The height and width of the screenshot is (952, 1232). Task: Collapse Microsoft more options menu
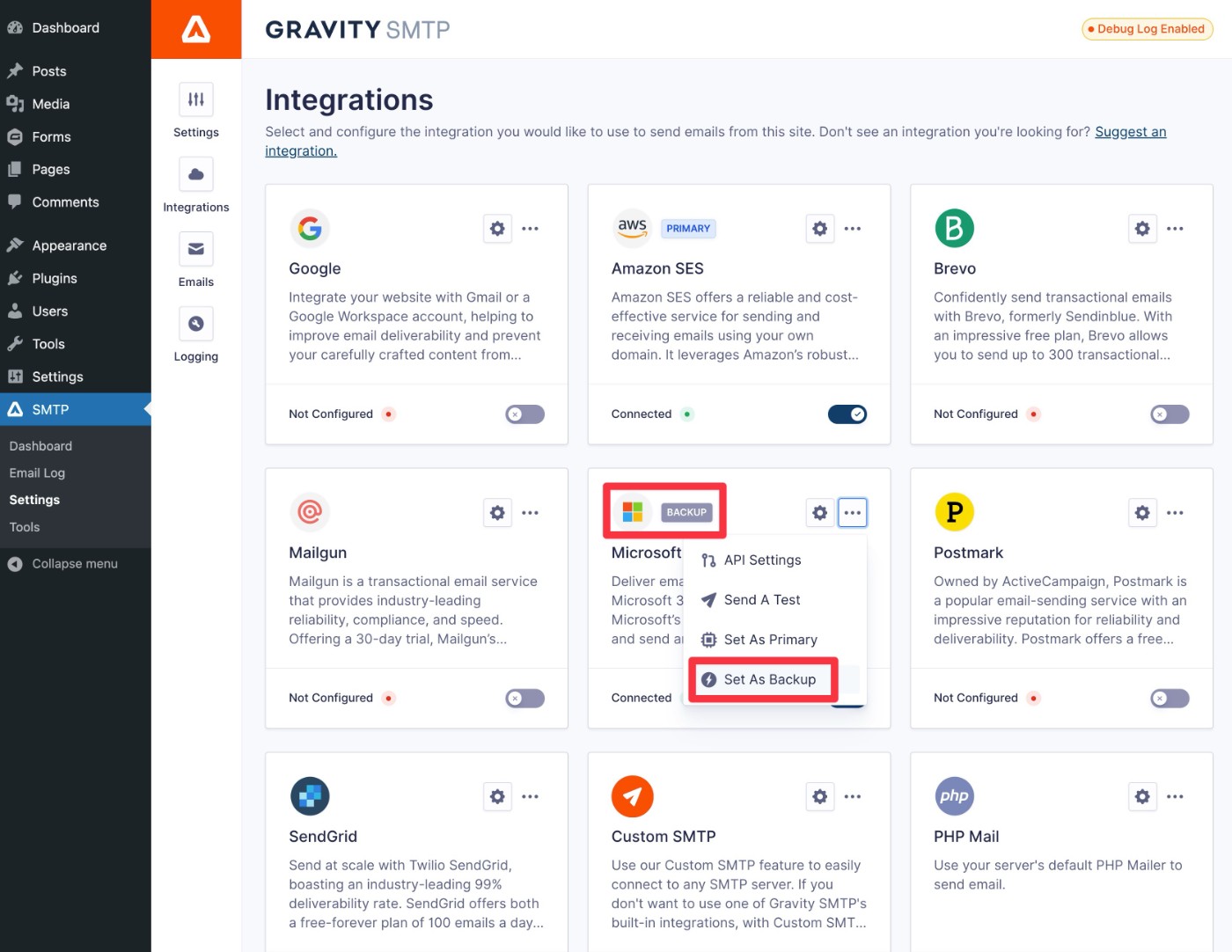point(853,513)
